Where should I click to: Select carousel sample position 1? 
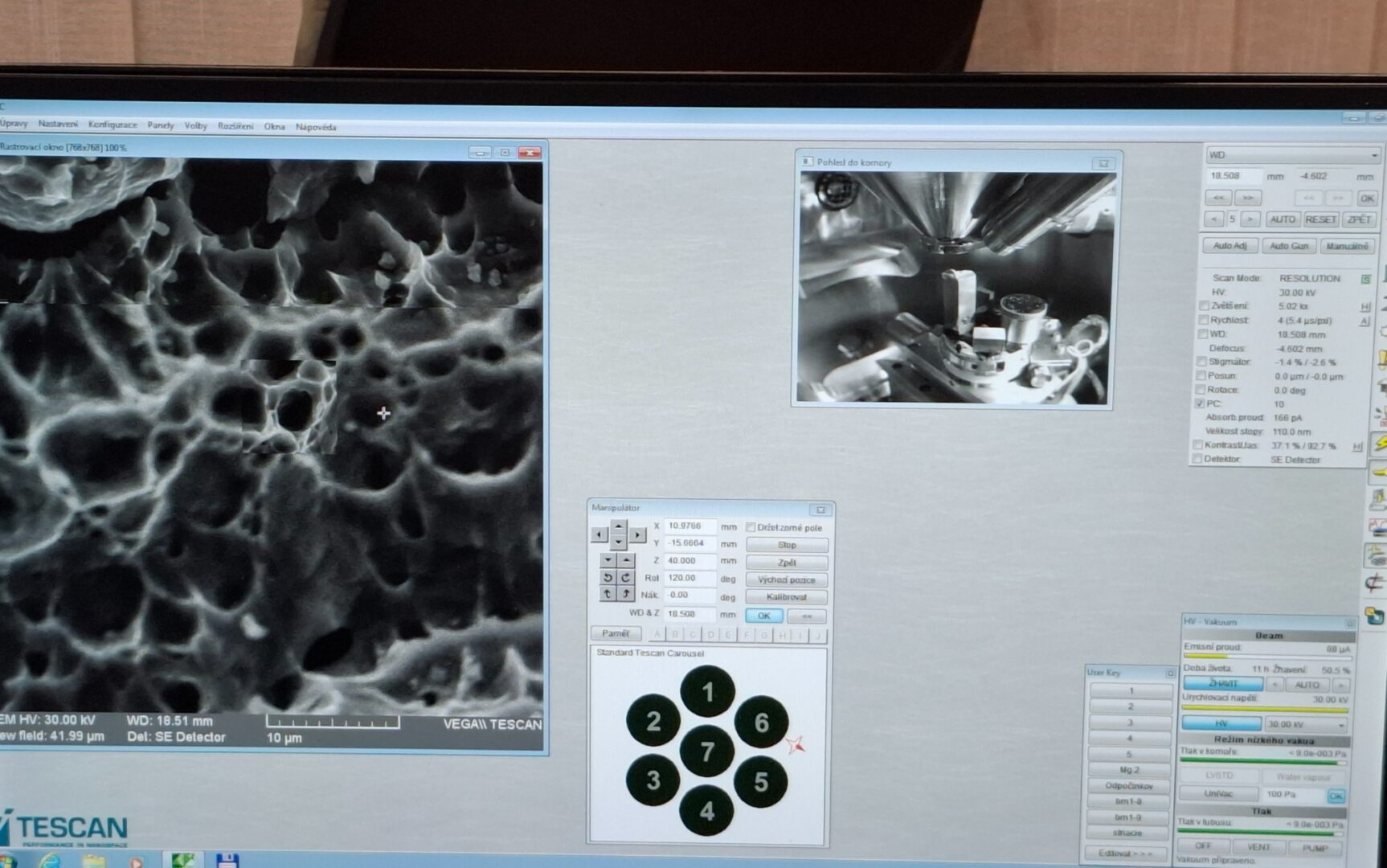coord(707,692)
